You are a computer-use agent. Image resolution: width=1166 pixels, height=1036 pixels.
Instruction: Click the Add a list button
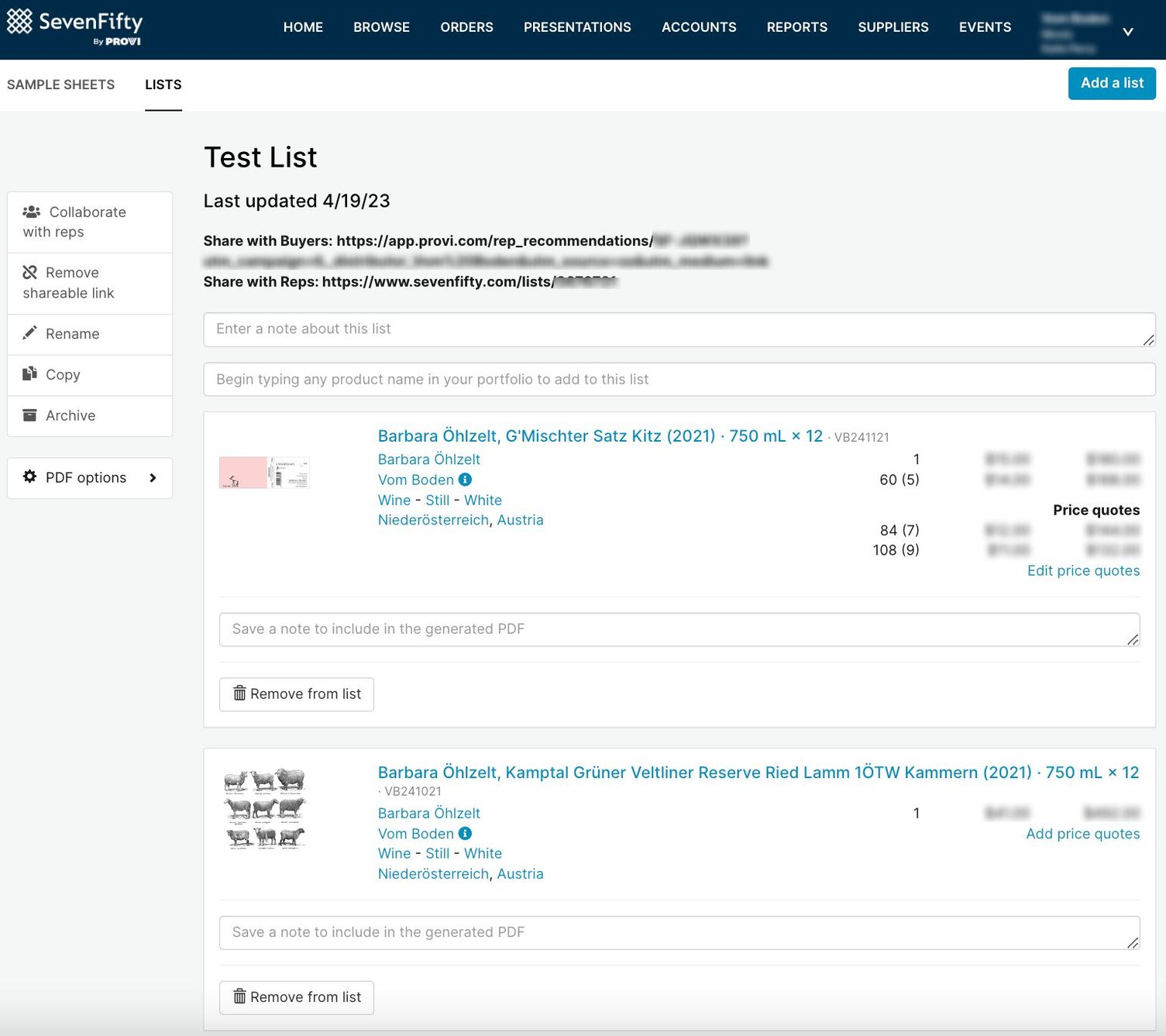tap(1112, 83)
